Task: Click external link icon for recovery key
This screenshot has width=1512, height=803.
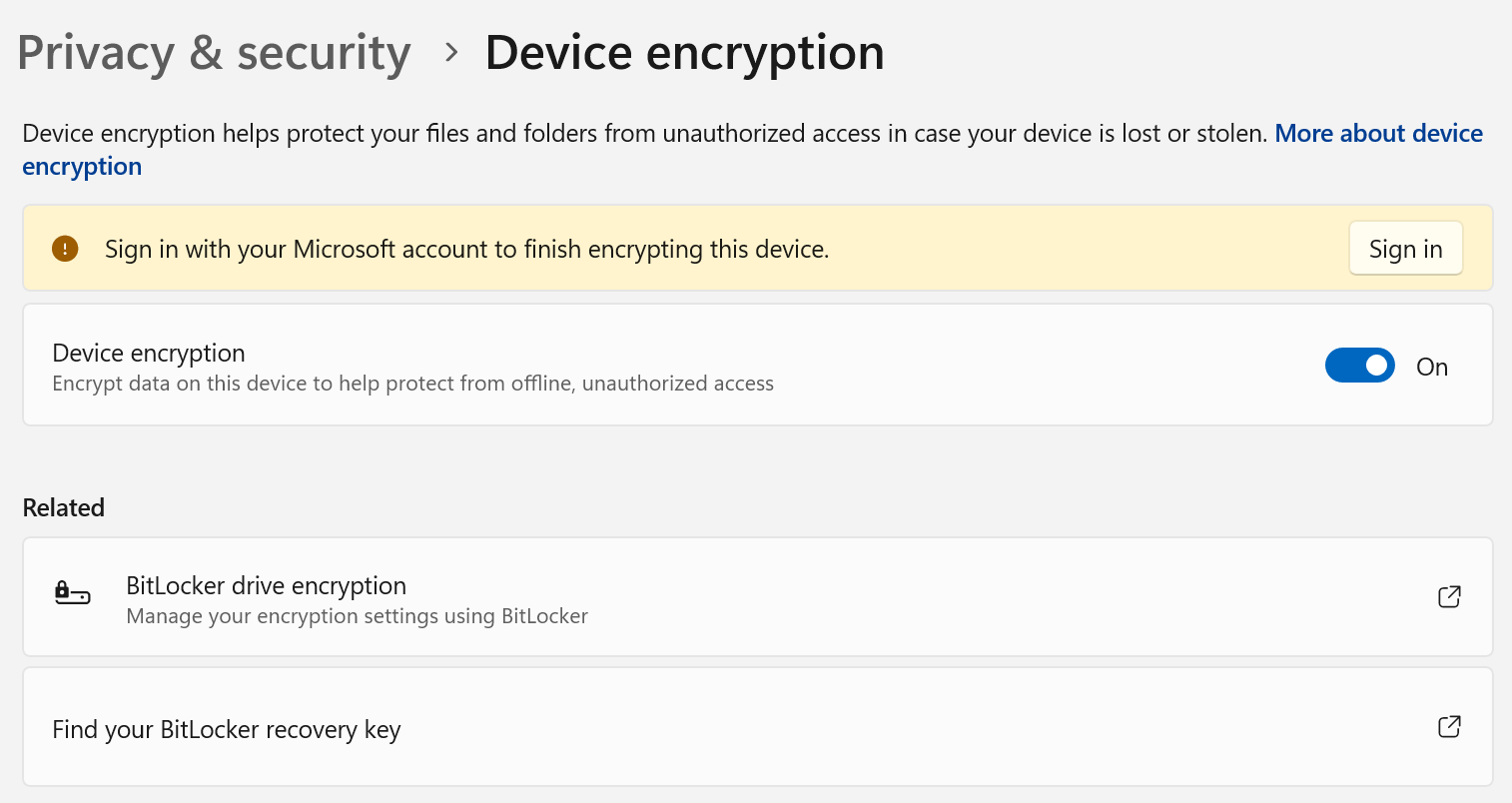Action: (x=1449, y=726)
